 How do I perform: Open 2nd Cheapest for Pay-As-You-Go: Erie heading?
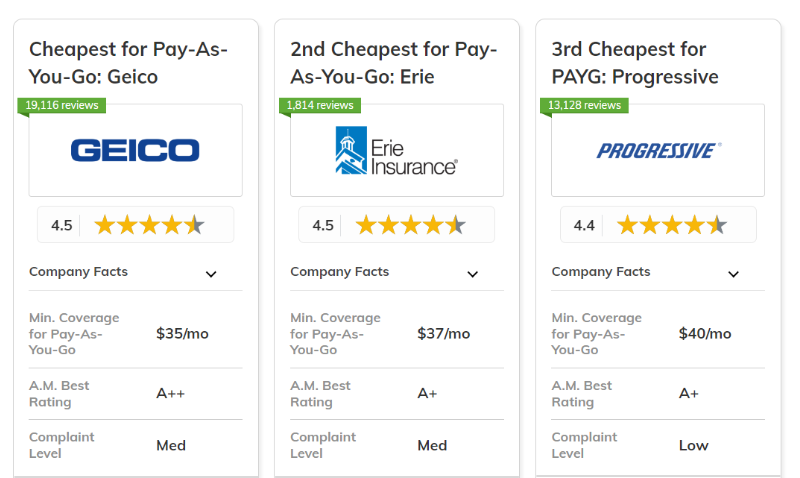(393, 62)
